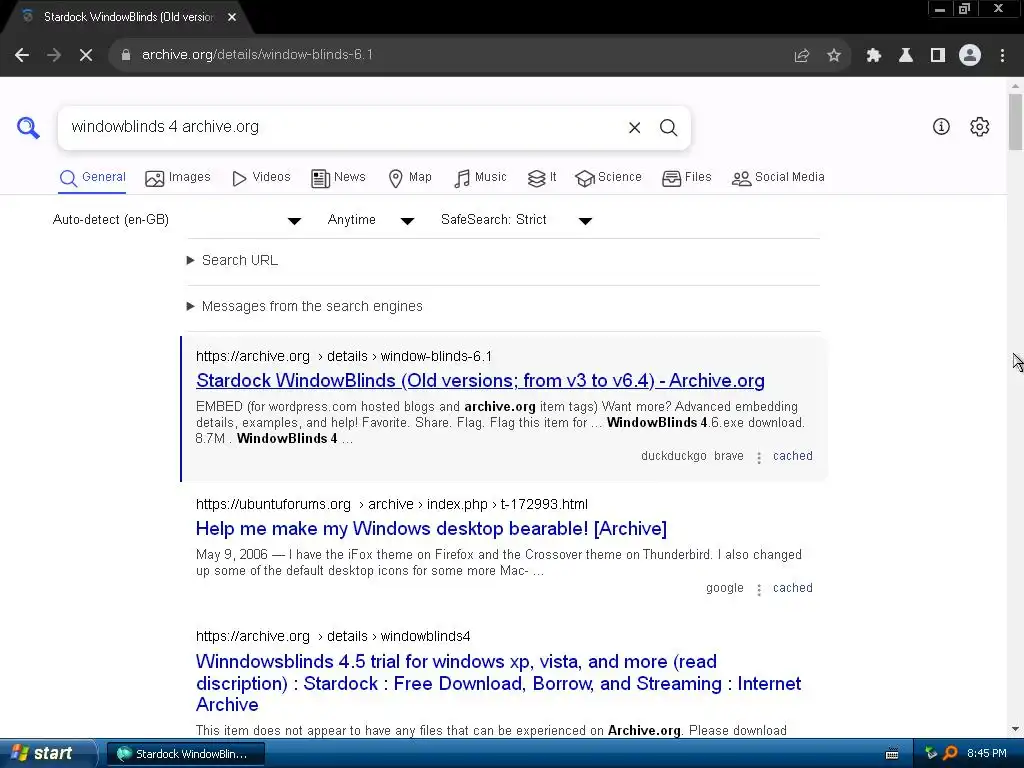Click the share page icon in the address bar
The width and height of the screenshot is (1024, 768).
(802, 56)
